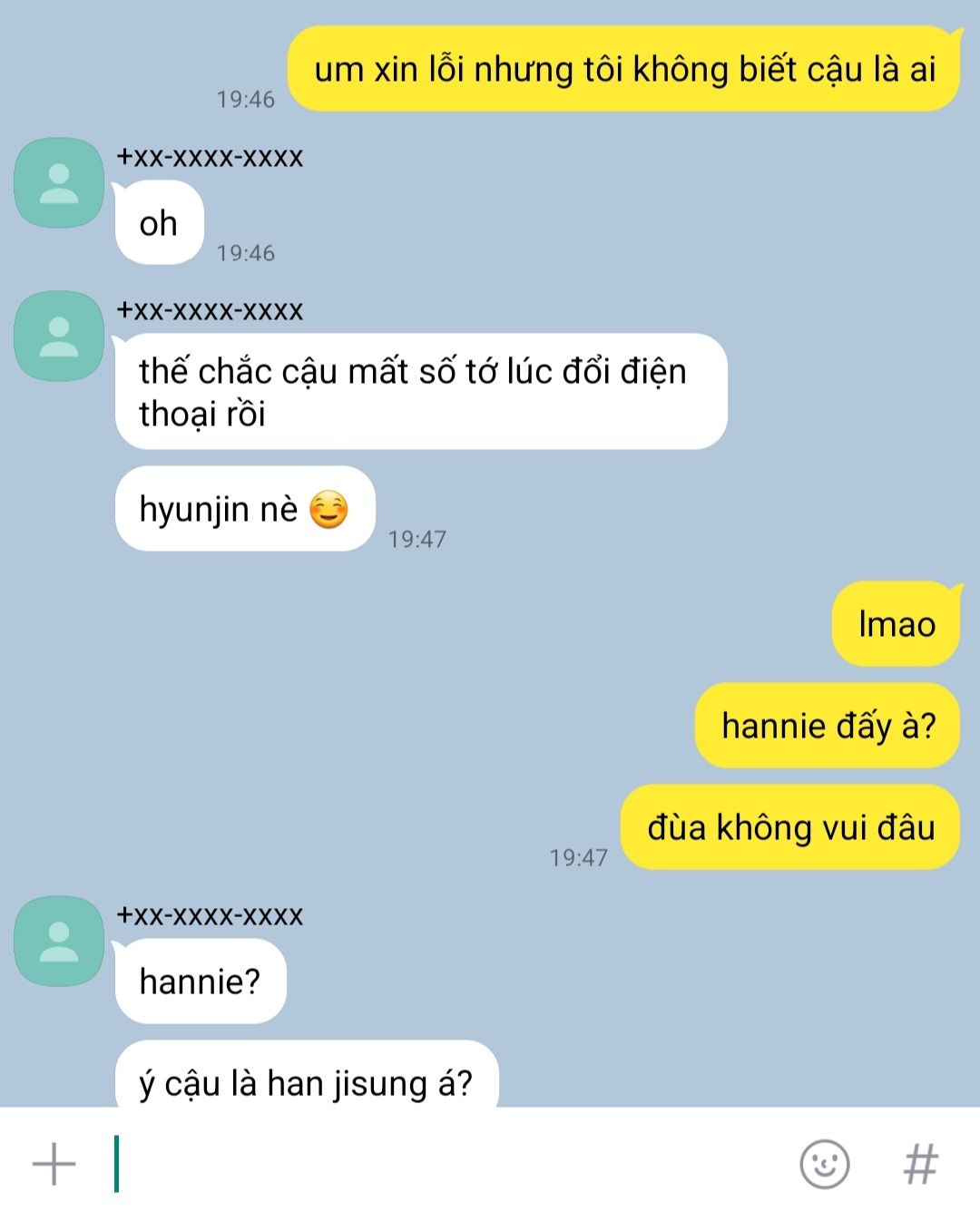Image resolution: width=980 pixels, height=1221 pixels.
Task: Tap sender number above "thế chắc cậu" message
Action: pyautogui.click(x=210, y=310)
